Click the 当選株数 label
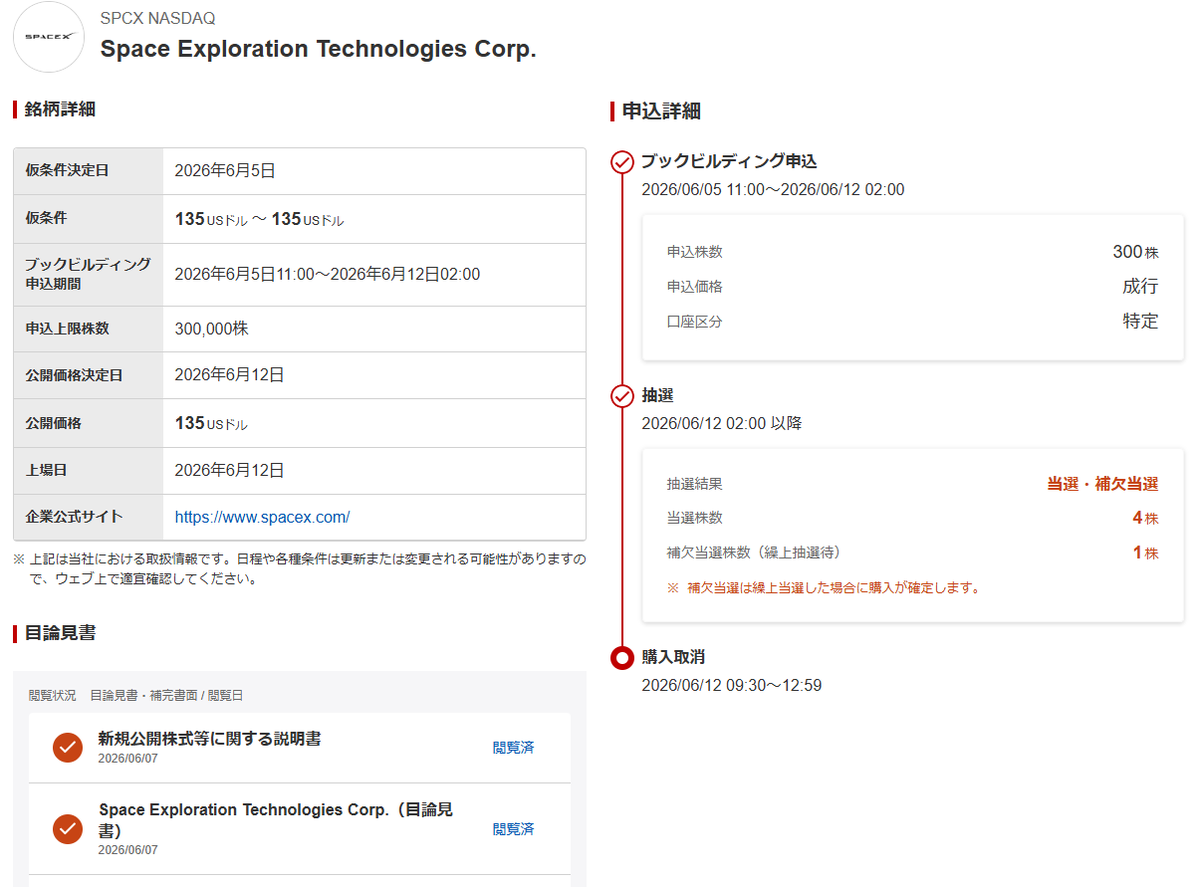The height and width of the screenshot is (887, 1200). click(695, 518)
